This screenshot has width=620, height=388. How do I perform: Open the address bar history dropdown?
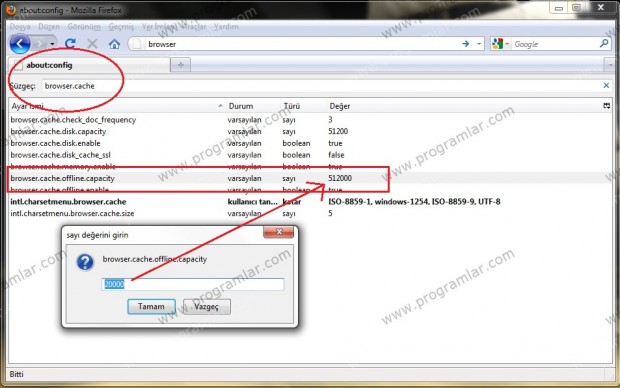point(479,44)
